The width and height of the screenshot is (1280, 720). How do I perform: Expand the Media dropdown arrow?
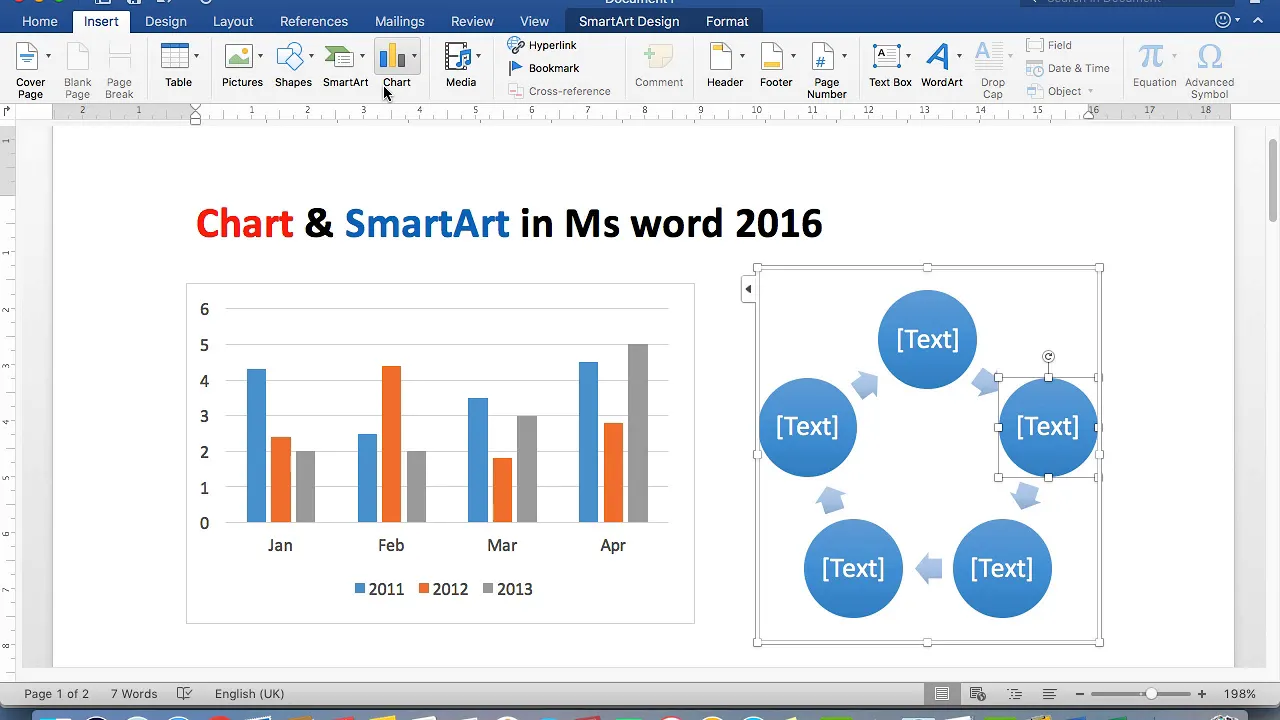click(x=478, y=56)
